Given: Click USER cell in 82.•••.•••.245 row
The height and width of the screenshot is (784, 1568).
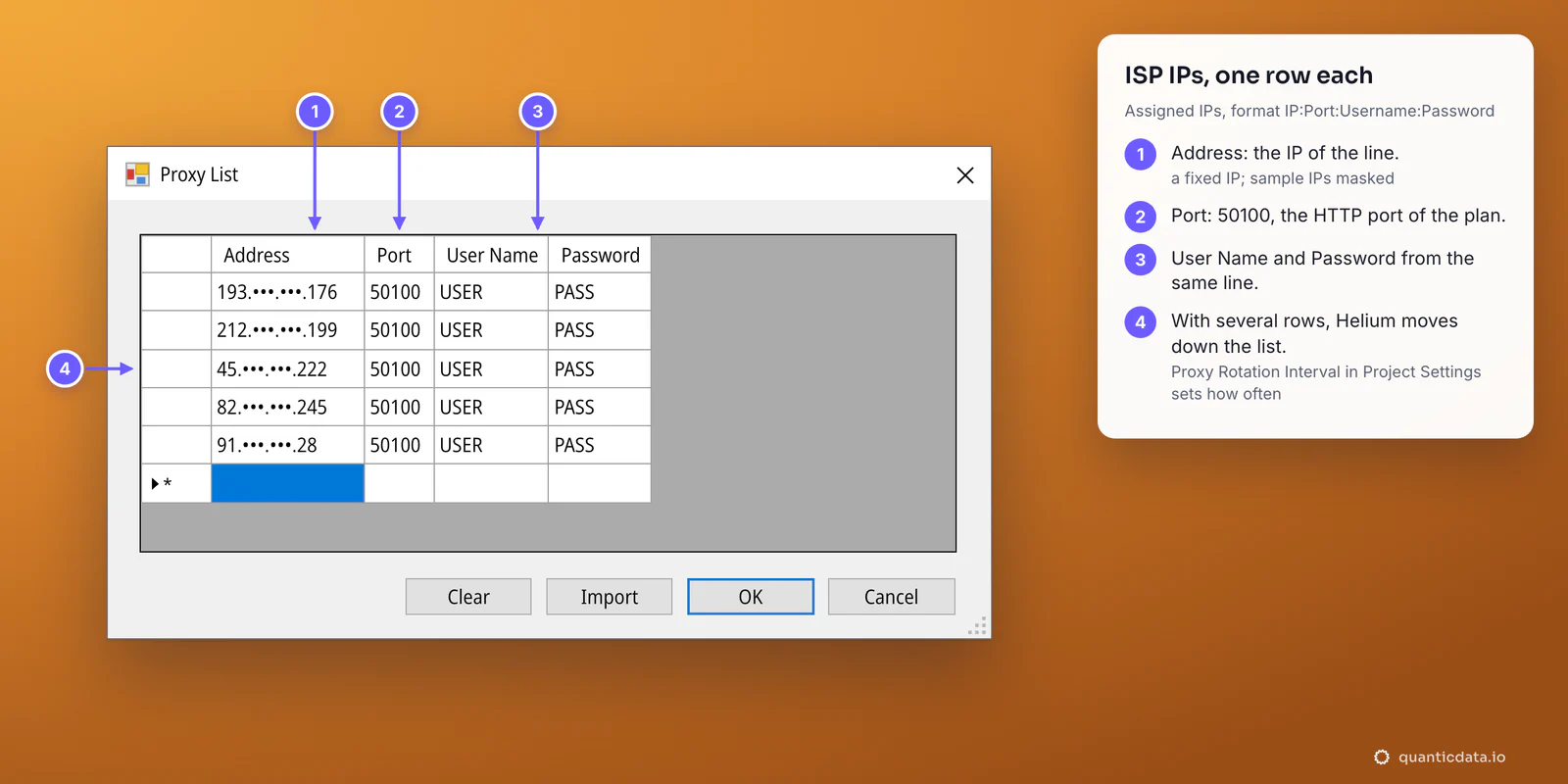Looking at the screenshot, I should [x=491, y=407].
